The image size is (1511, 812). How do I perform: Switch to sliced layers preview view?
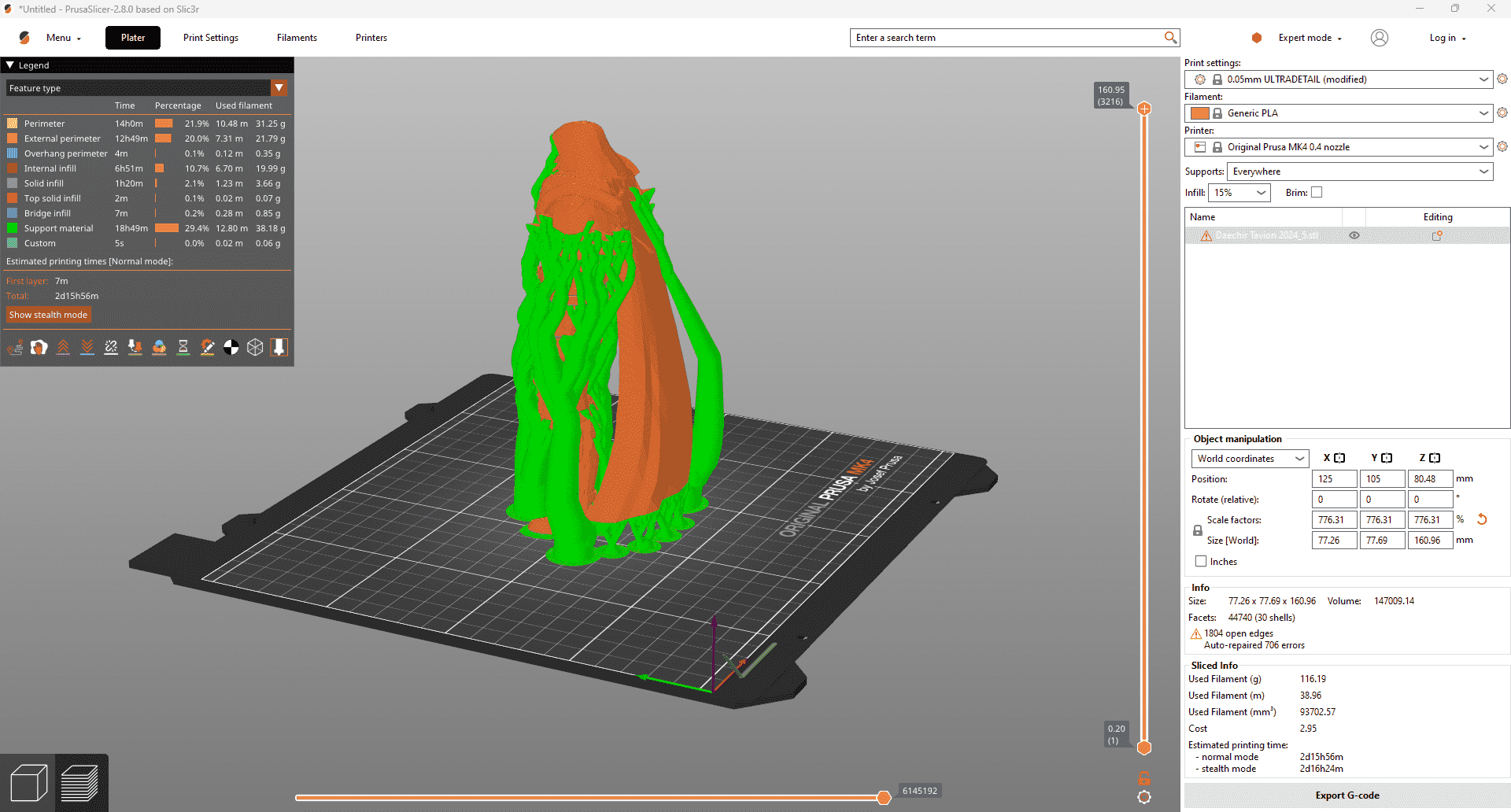coord(79,784)
